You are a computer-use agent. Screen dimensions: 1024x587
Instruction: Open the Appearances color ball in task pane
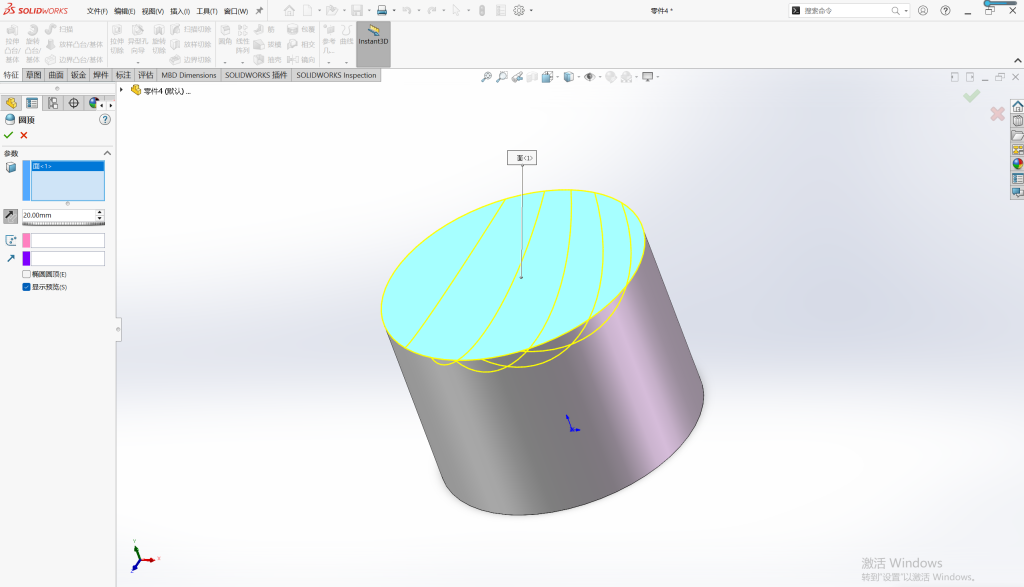click(1017, 164)
